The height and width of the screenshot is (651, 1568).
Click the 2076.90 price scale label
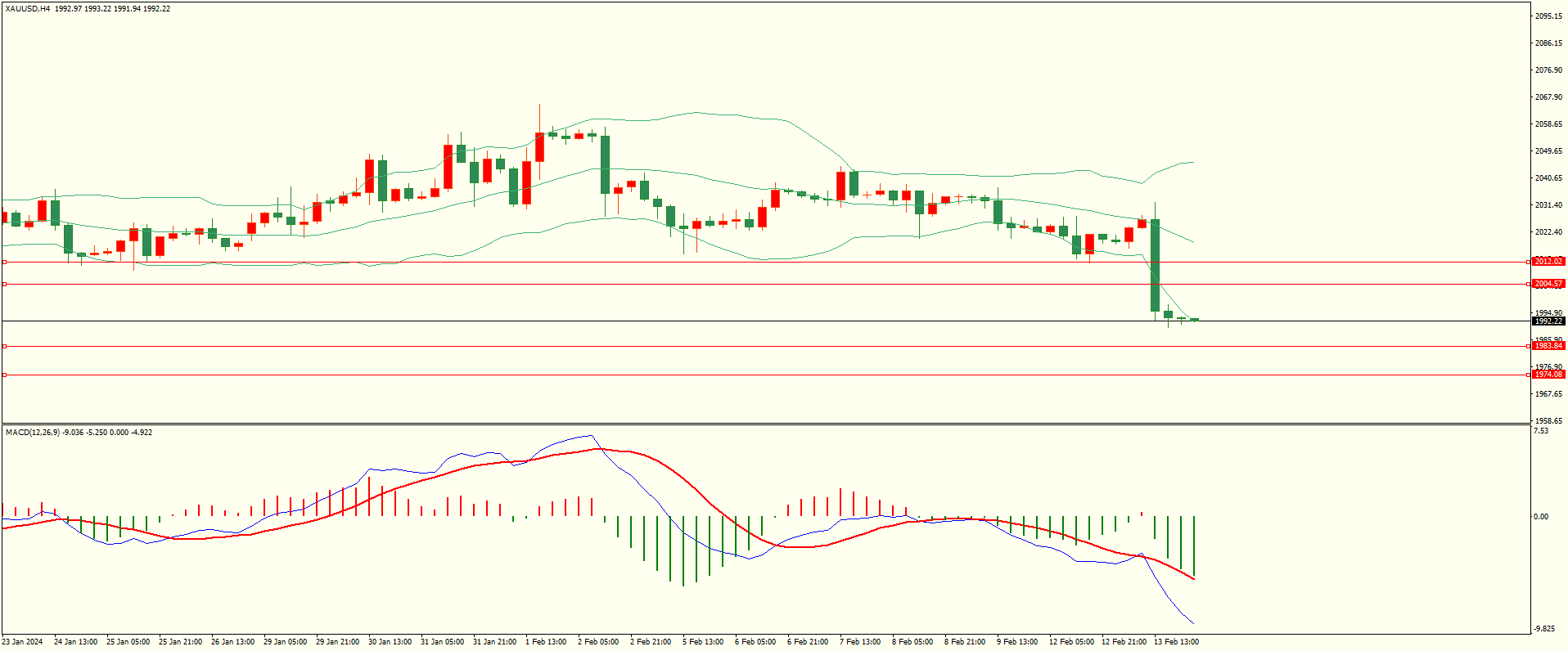[1548, 70]
